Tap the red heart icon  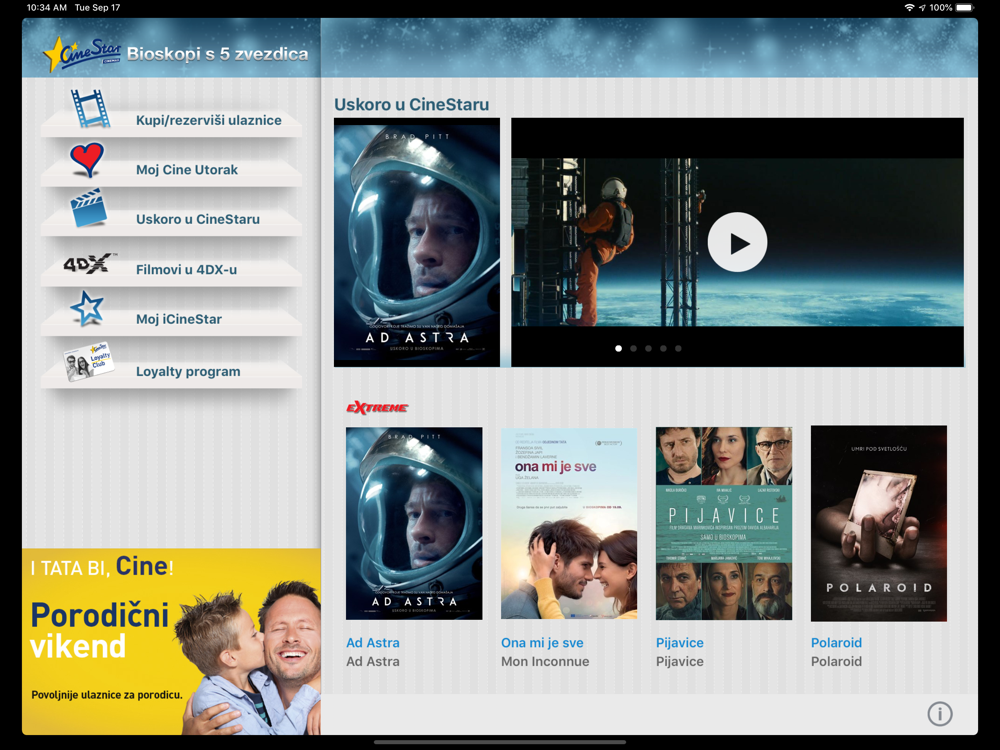coord(87,159)
